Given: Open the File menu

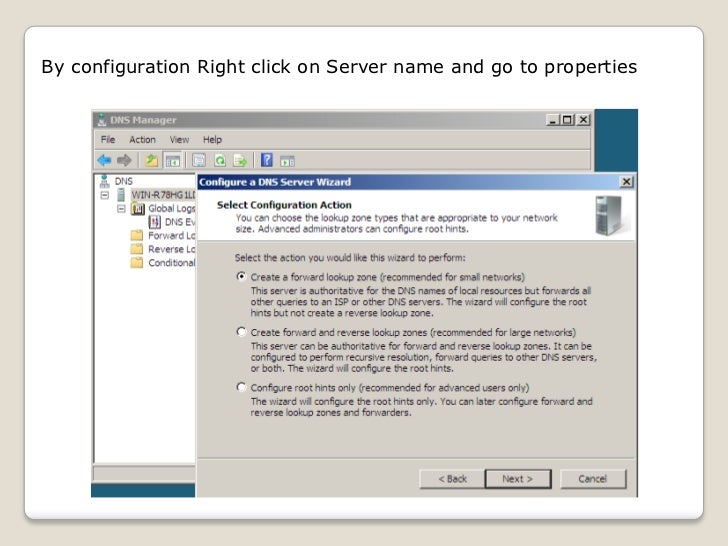Looking at the screenshot, I should click(108, 140).
